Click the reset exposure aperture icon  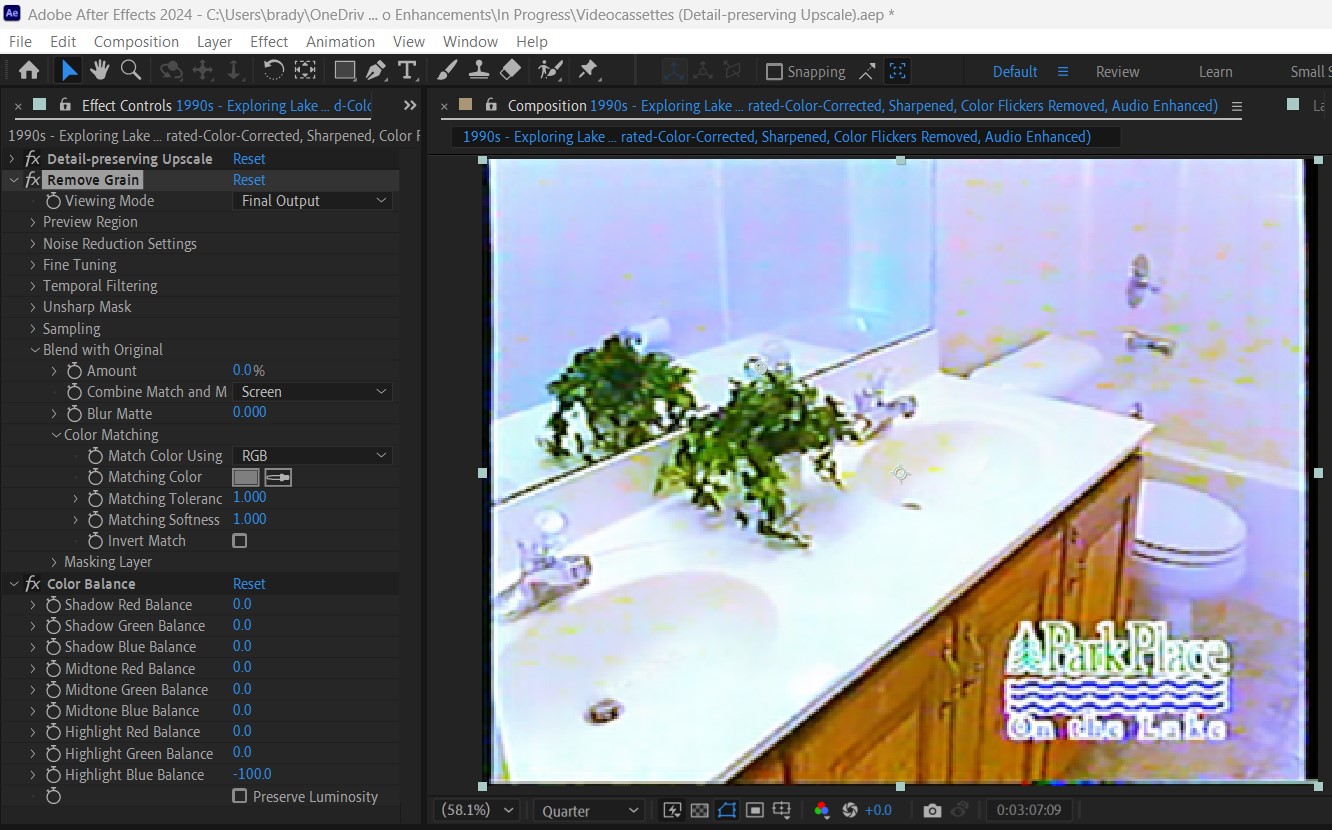coord(851,810)
